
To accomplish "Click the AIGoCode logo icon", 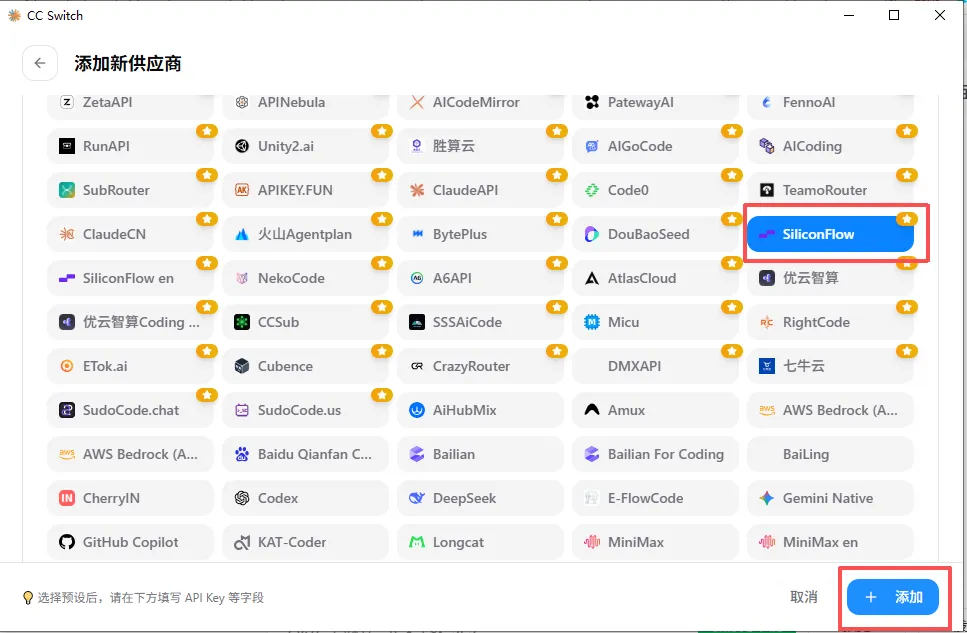I will (x=592, y=146).
